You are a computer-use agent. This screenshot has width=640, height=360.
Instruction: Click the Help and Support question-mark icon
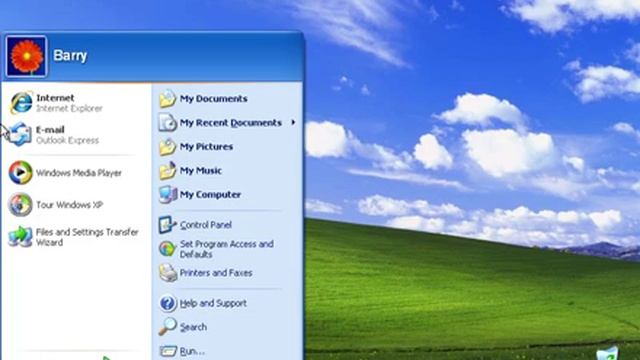point(167,303)
